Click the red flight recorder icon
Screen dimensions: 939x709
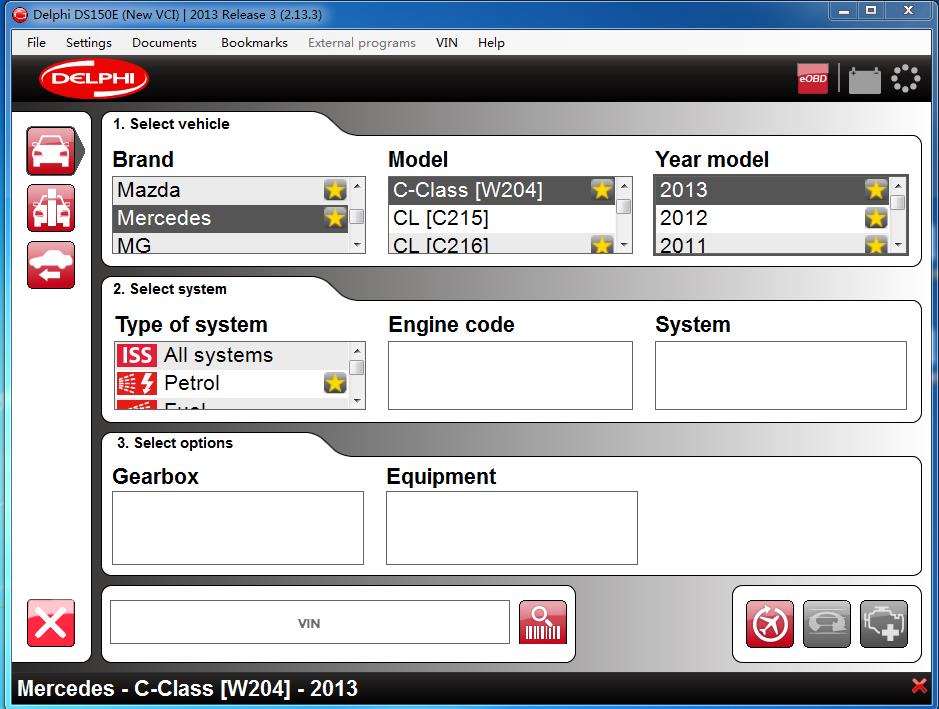(770, 624)
